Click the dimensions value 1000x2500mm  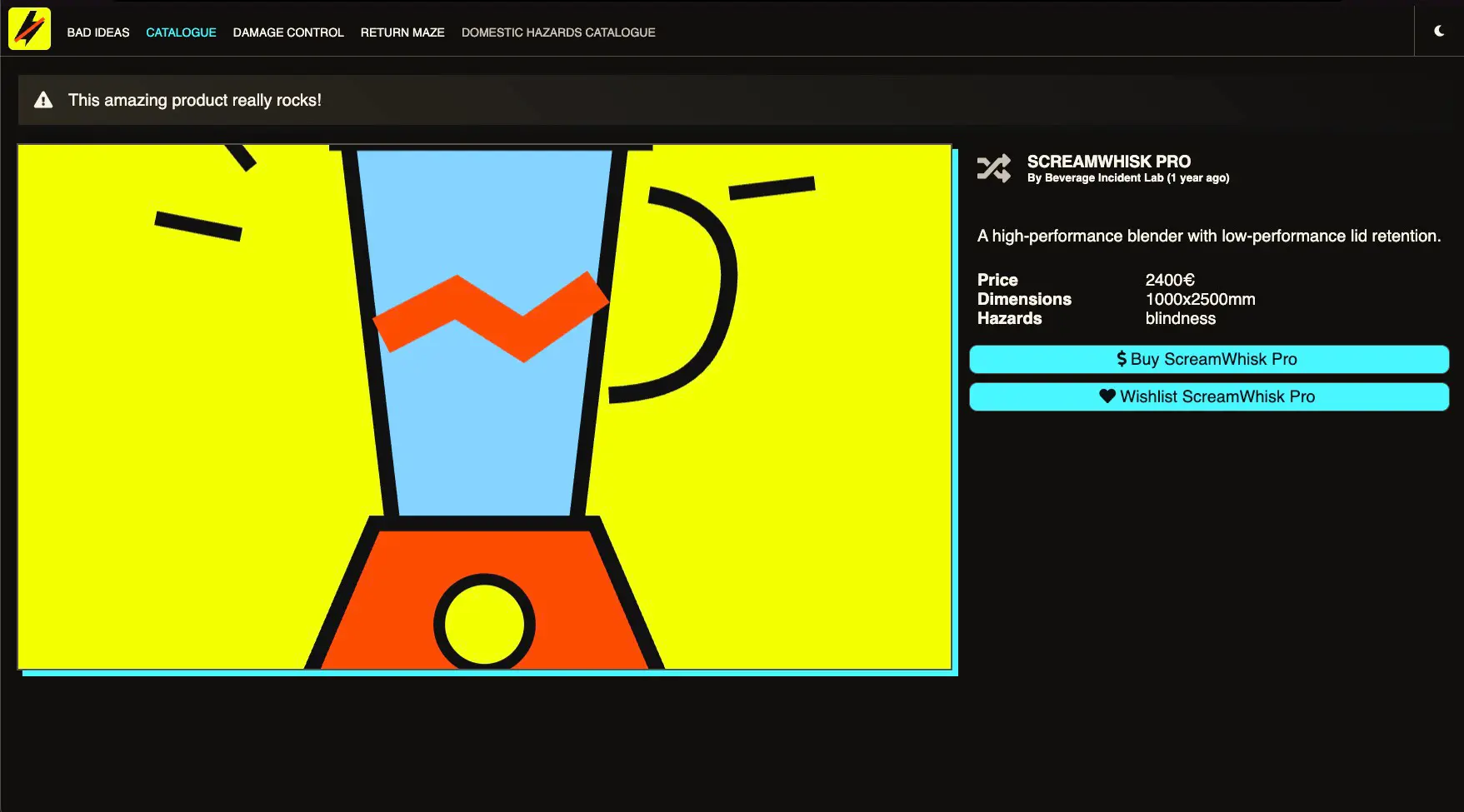pyautogui.click(x=1200, y=299)
